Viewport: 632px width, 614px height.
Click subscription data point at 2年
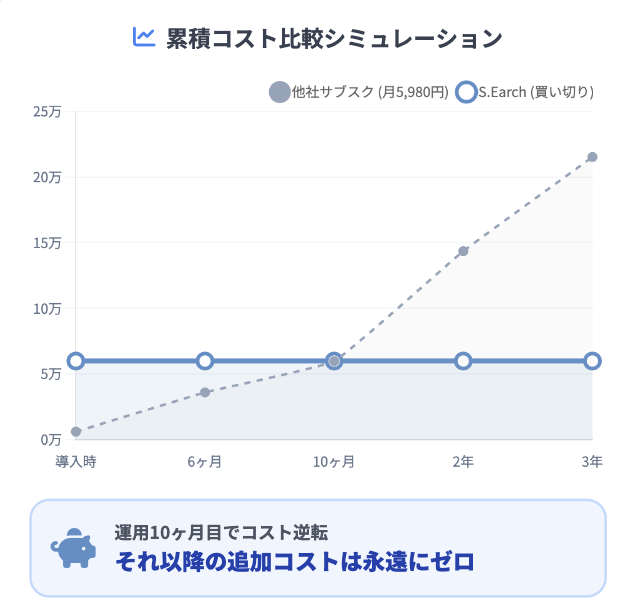tap(463, 251)
